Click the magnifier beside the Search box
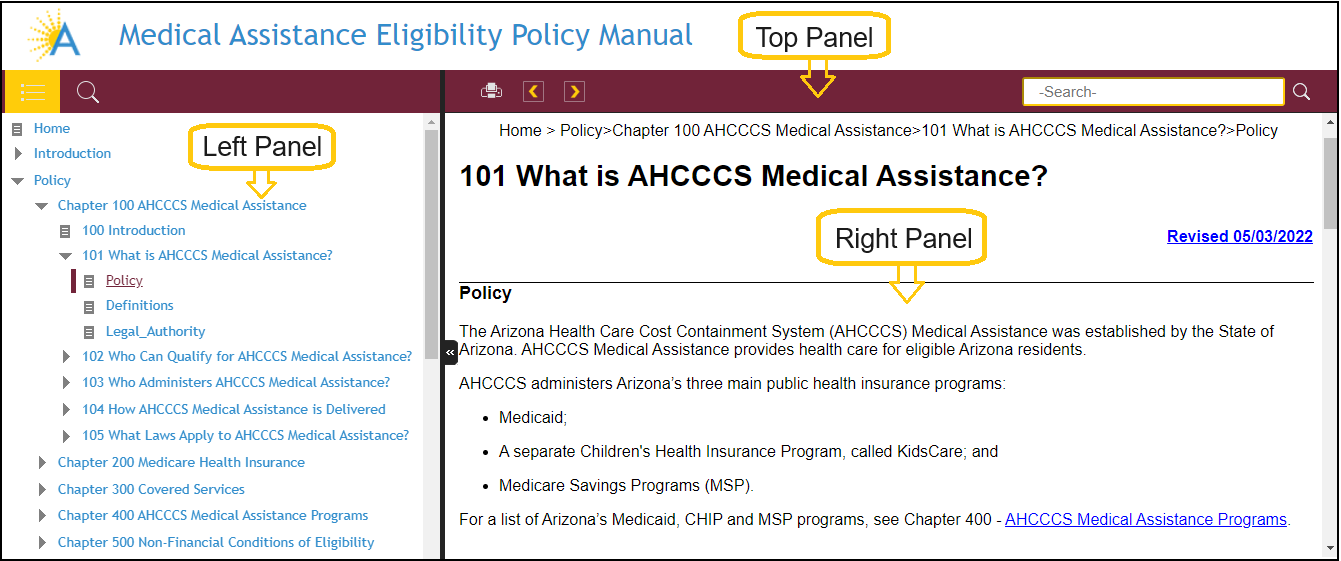The height and width of the screenshot is (561, 1341). (x=1301, y=92)
